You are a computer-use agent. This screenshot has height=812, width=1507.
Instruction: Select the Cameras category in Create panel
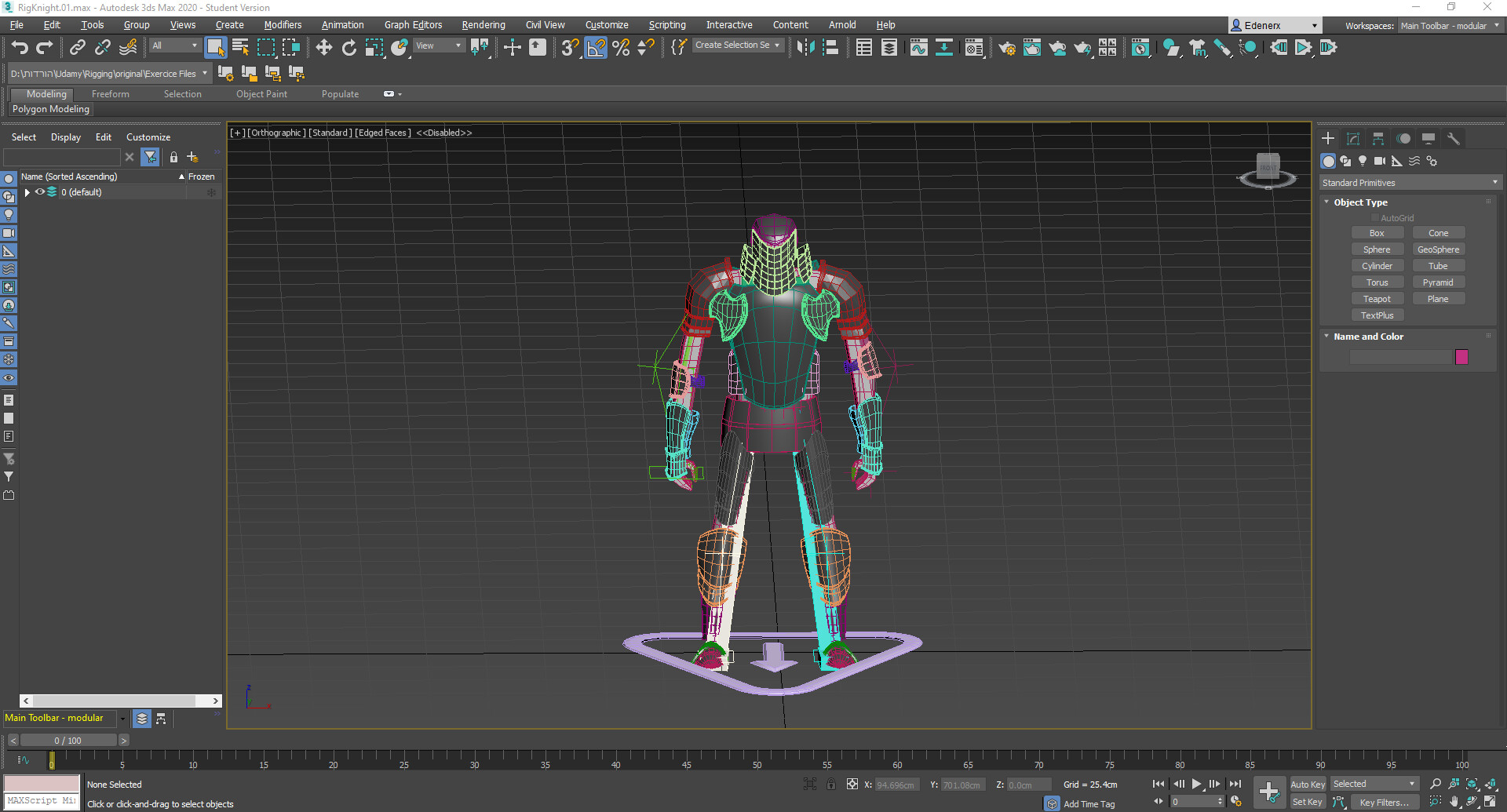tap(1380, 161)
